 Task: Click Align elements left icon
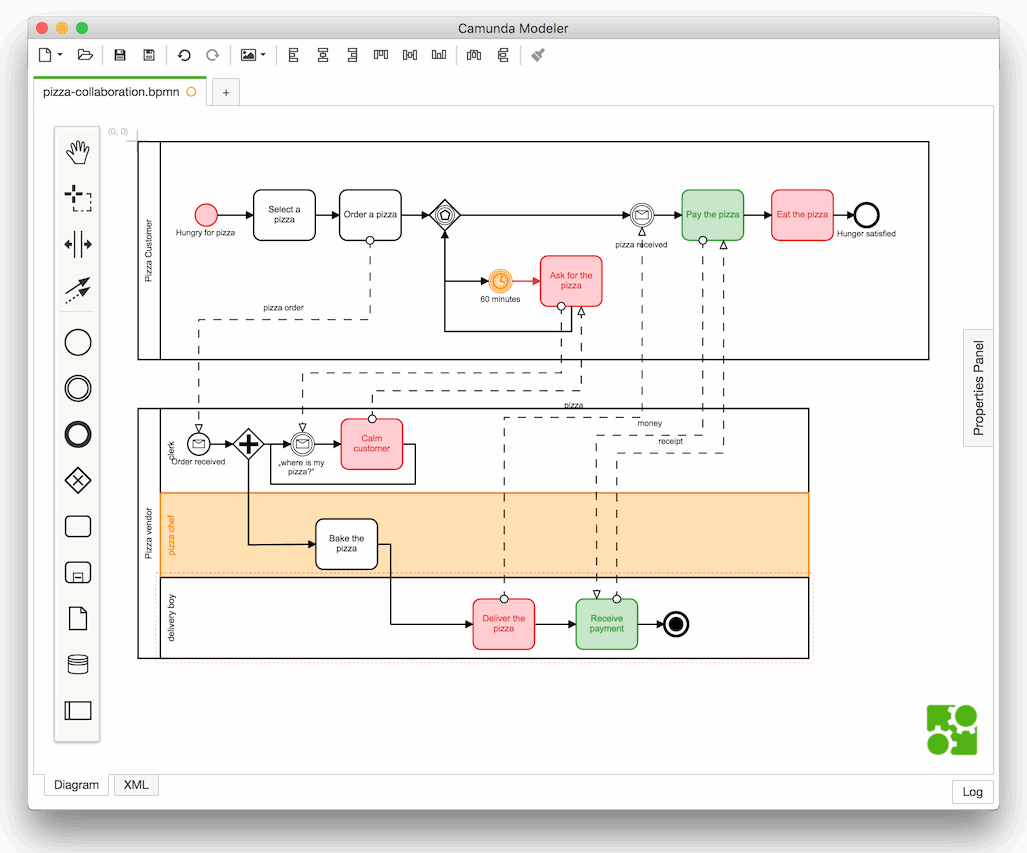coord(294,55)
